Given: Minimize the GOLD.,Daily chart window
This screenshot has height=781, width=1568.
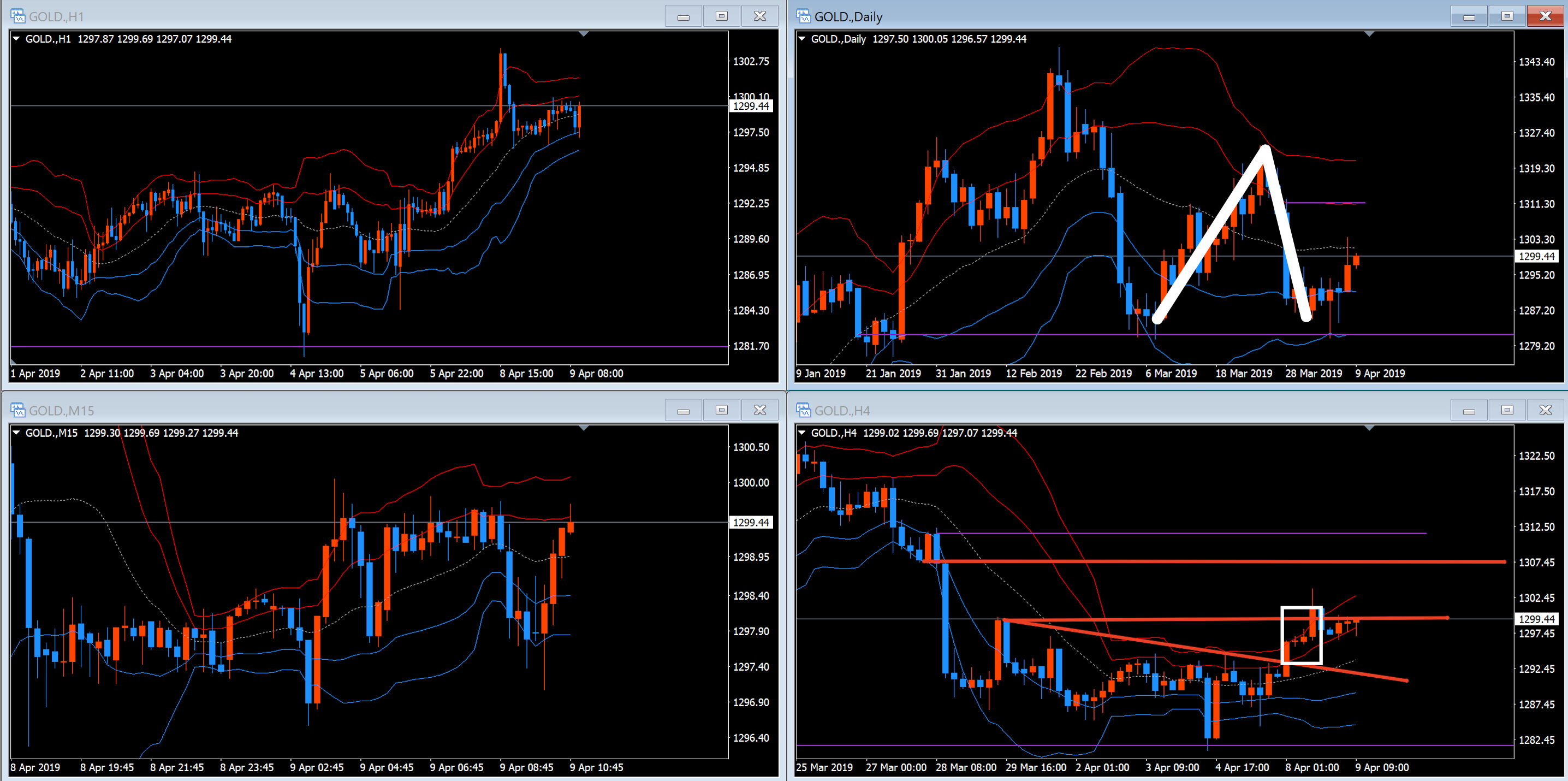Looking at the screenshot, I should pyautogui.click(x=1469, y=16).
